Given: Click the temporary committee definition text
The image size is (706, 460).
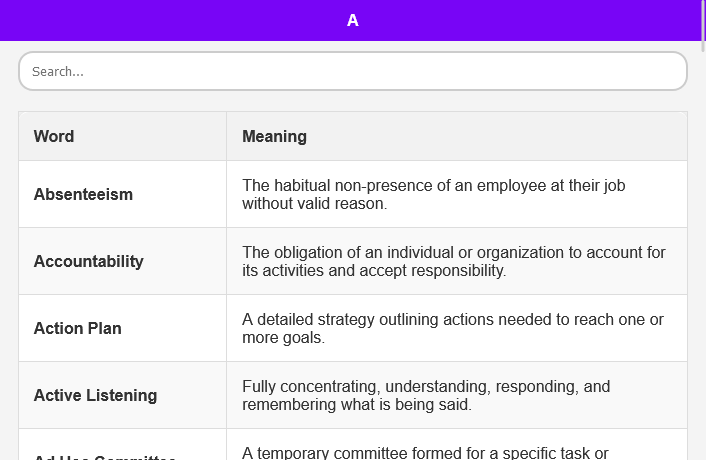Looking at the screenshot, I should pos(425,453).
